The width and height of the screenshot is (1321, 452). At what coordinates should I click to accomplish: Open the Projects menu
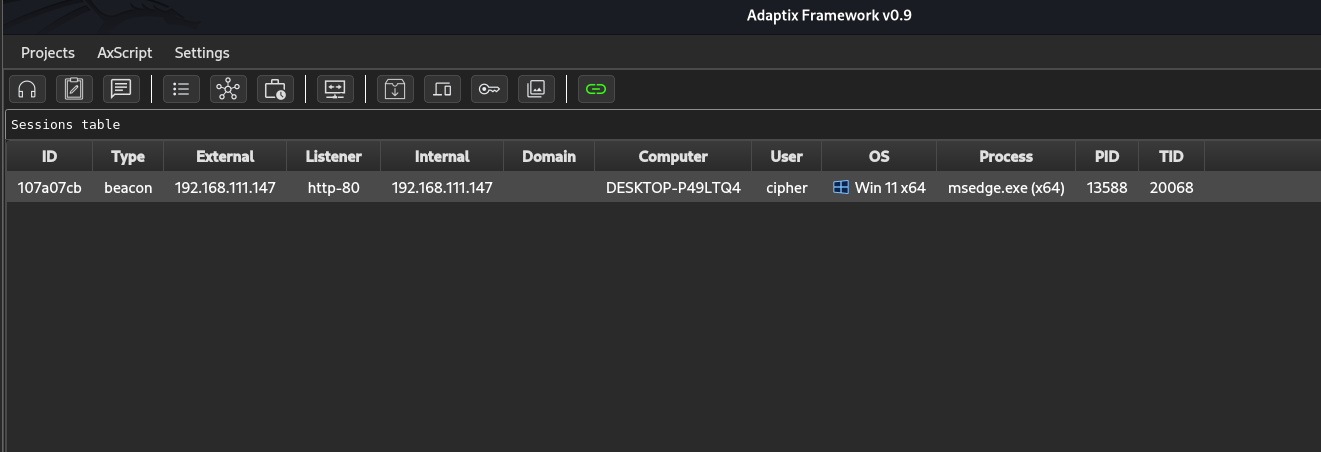[48, 53]
